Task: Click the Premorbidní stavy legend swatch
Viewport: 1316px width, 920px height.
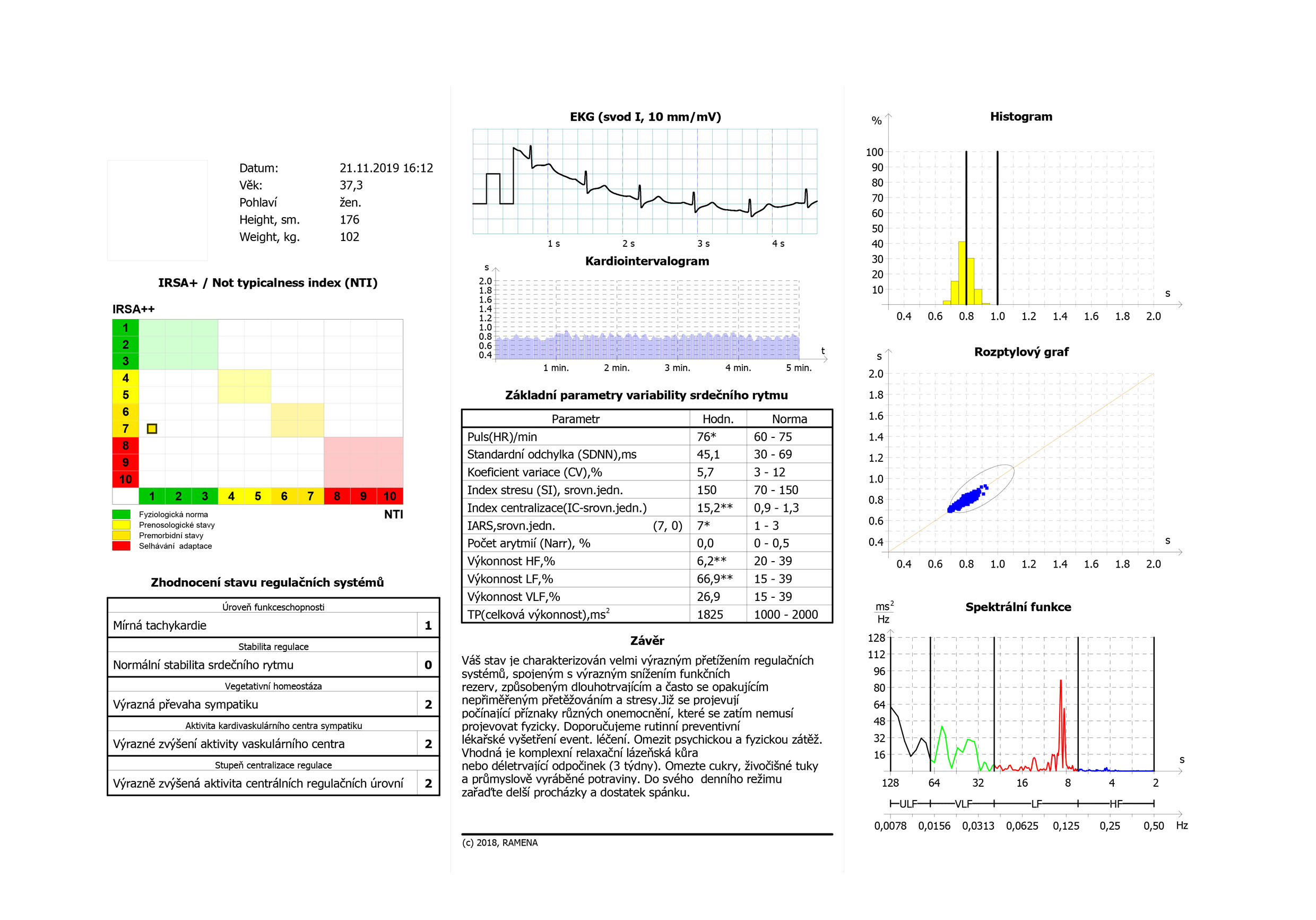Action: coord(121,536)
